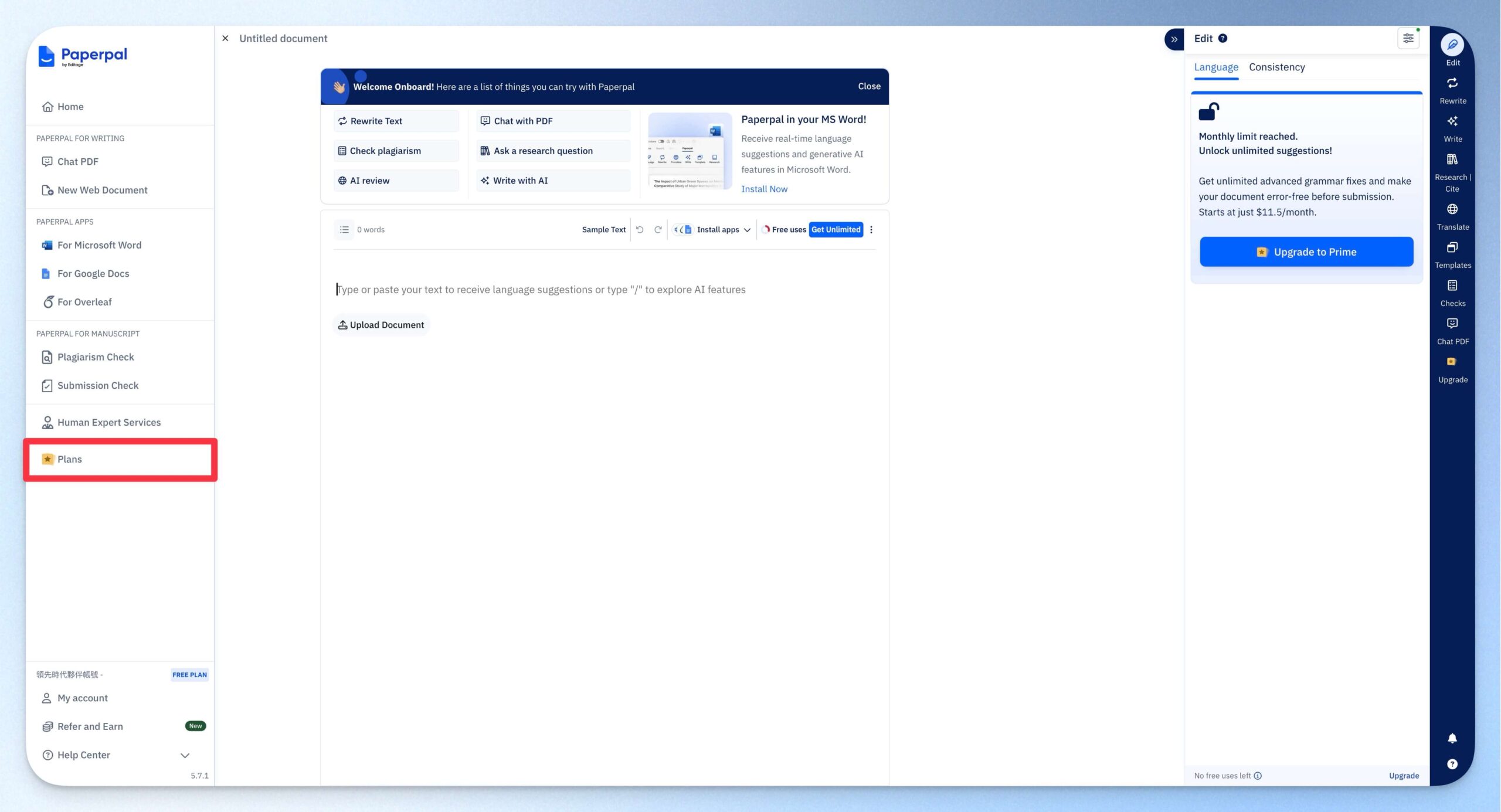Toggle the document outline list icon
1501x812 pixels.
coord(344,230)
